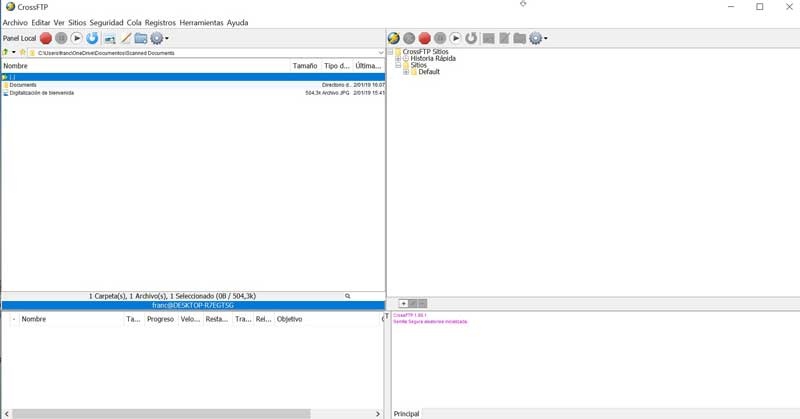
Task: Open the local panel settings gear
Action: [x=157, y=38]
